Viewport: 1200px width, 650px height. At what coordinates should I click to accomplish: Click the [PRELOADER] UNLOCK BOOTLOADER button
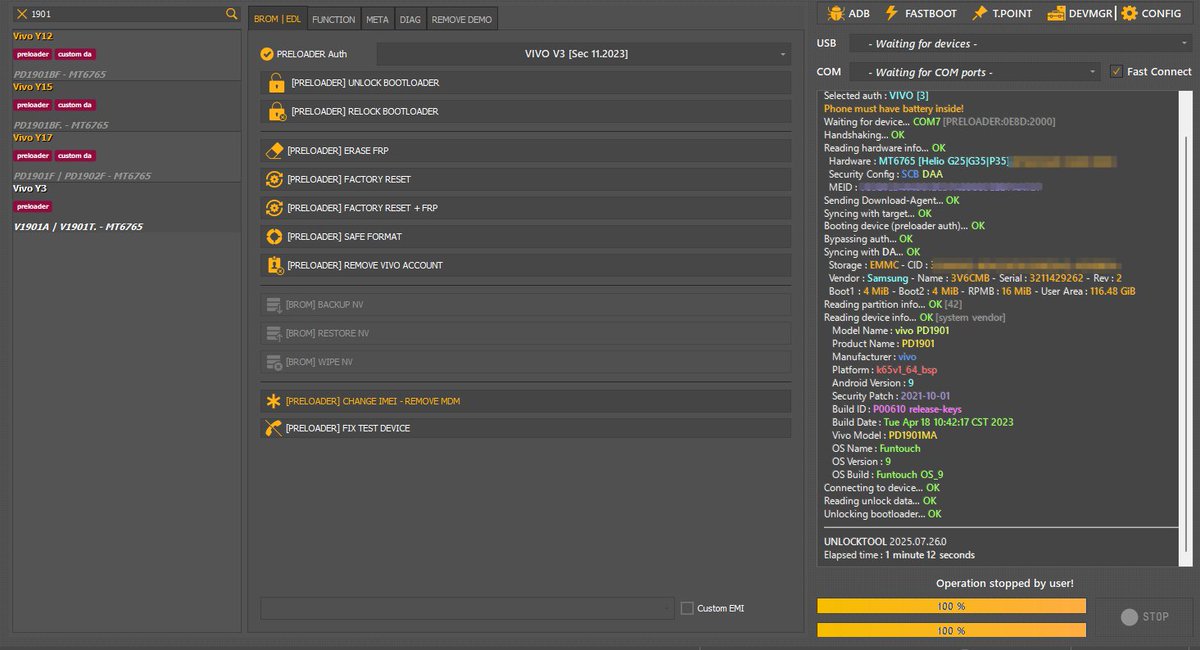pos(525,83)
